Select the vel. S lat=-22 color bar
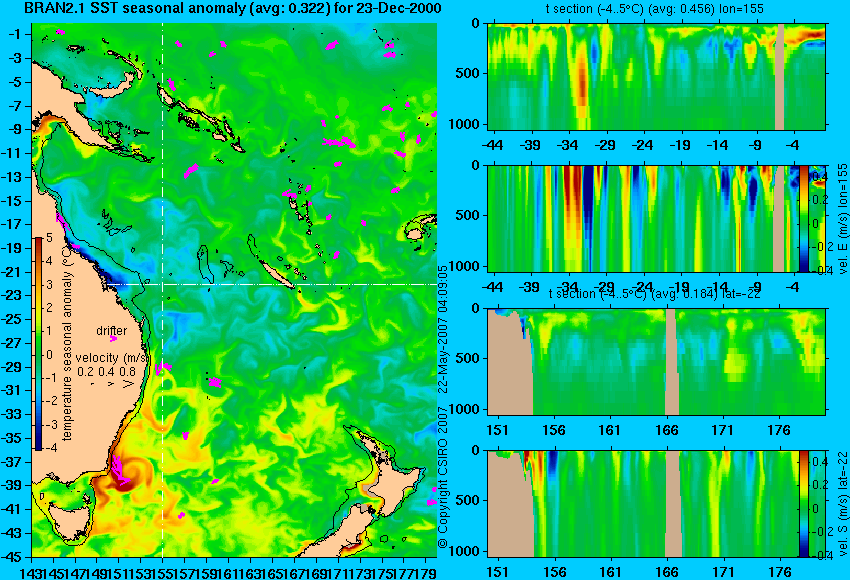The height and width of the screenshot is (580, 850). pyautogui.click(x=804, y=504)
